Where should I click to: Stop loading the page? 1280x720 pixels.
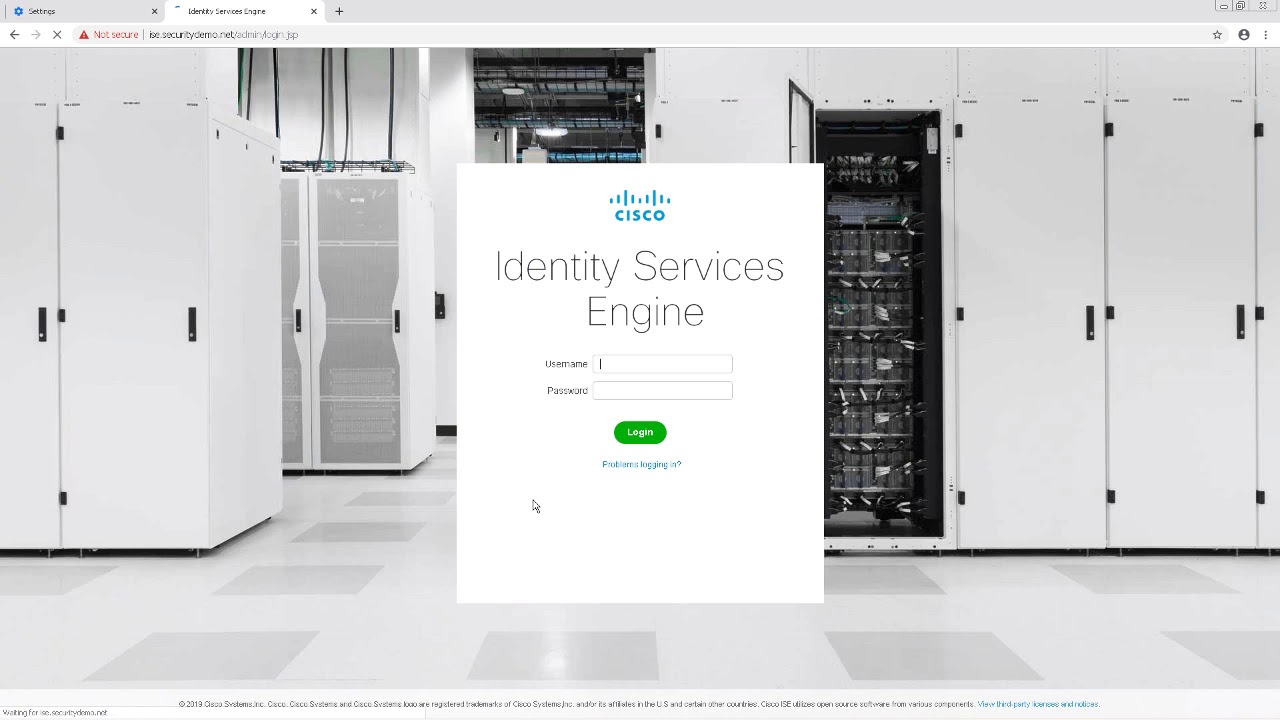(x=58, y=34)
